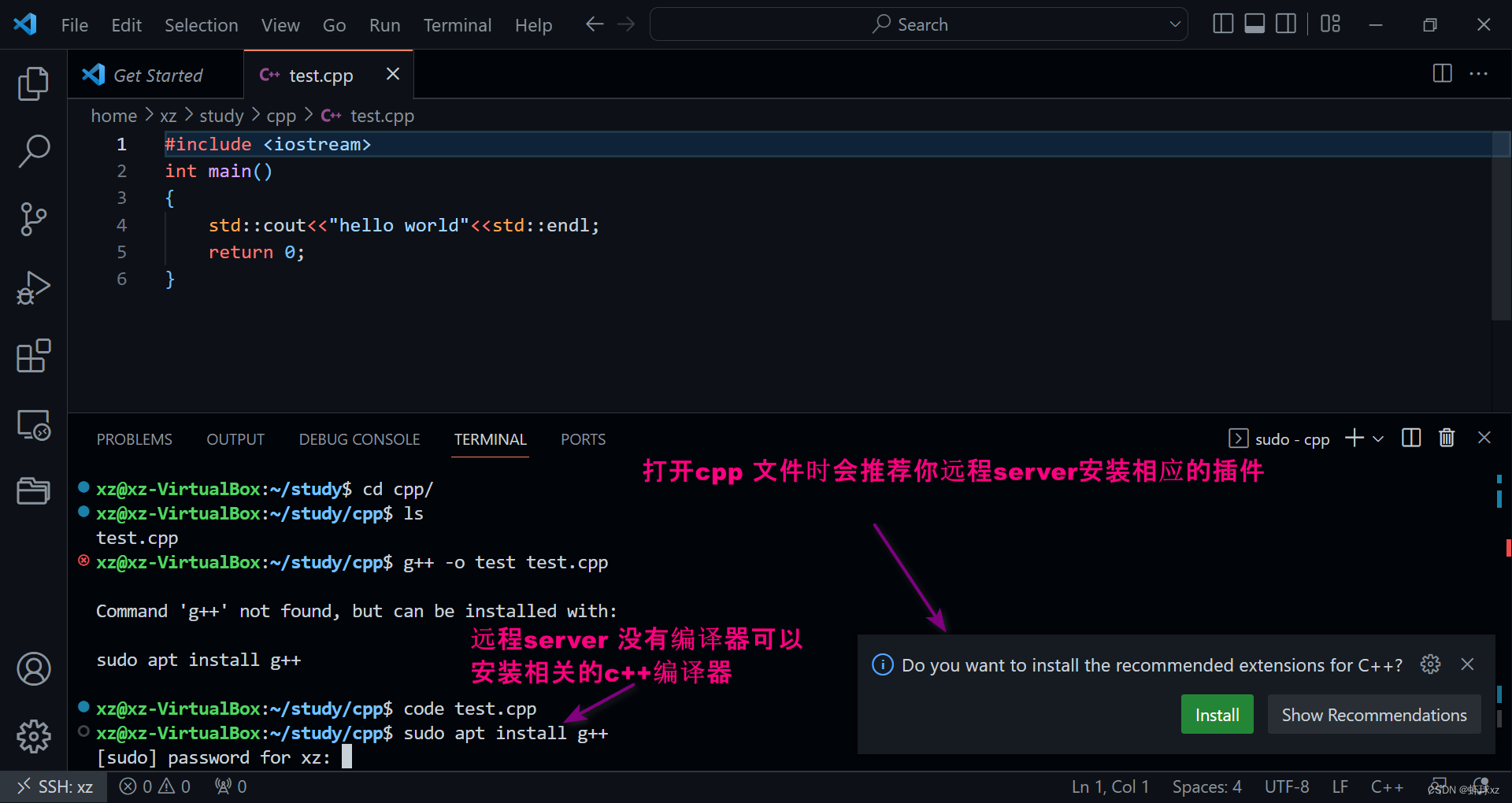Image resolution: width=1512 pixels, height=803 pixels.
Task: Switch to the DEBUG CONSOLE tab
Action: coord(359,439)
